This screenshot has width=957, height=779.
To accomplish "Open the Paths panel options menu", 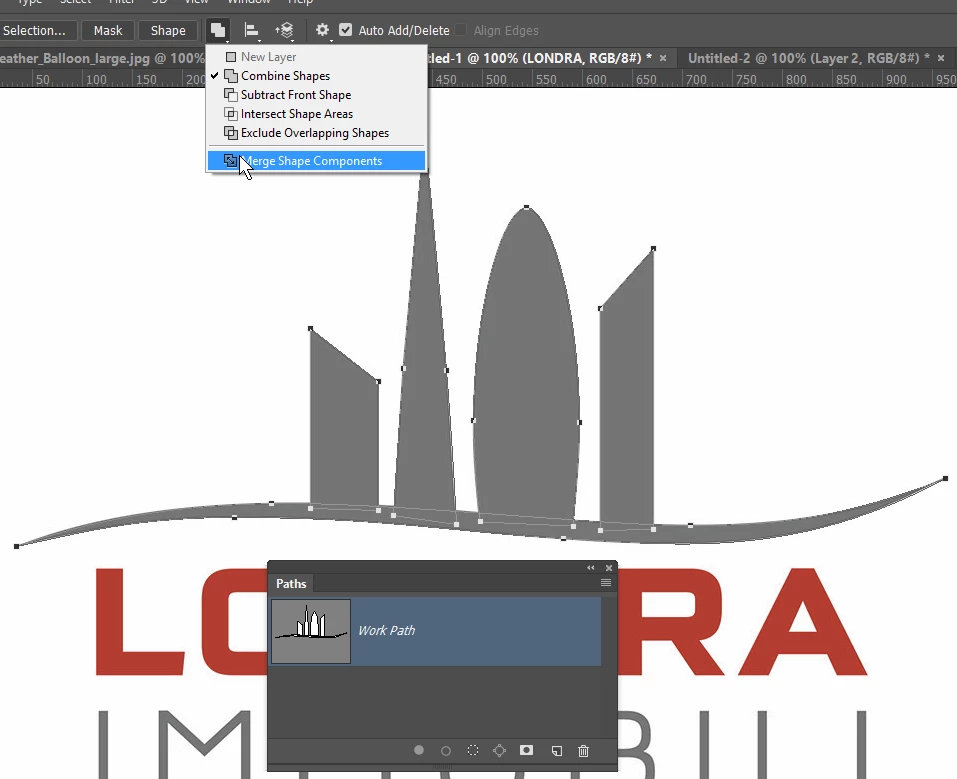I will click(605, 583).
